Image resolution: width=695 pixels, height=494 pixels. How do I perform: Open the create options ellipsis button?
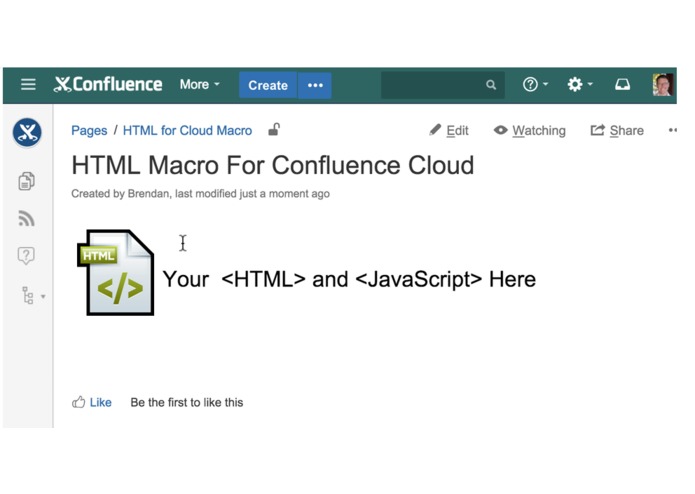(315, 85)
